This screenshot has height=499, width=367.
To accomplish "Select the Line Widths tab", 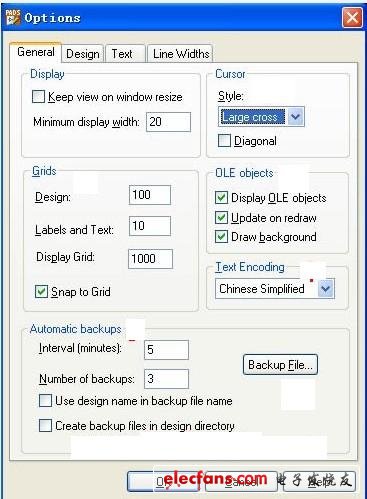I will (181, 54).
